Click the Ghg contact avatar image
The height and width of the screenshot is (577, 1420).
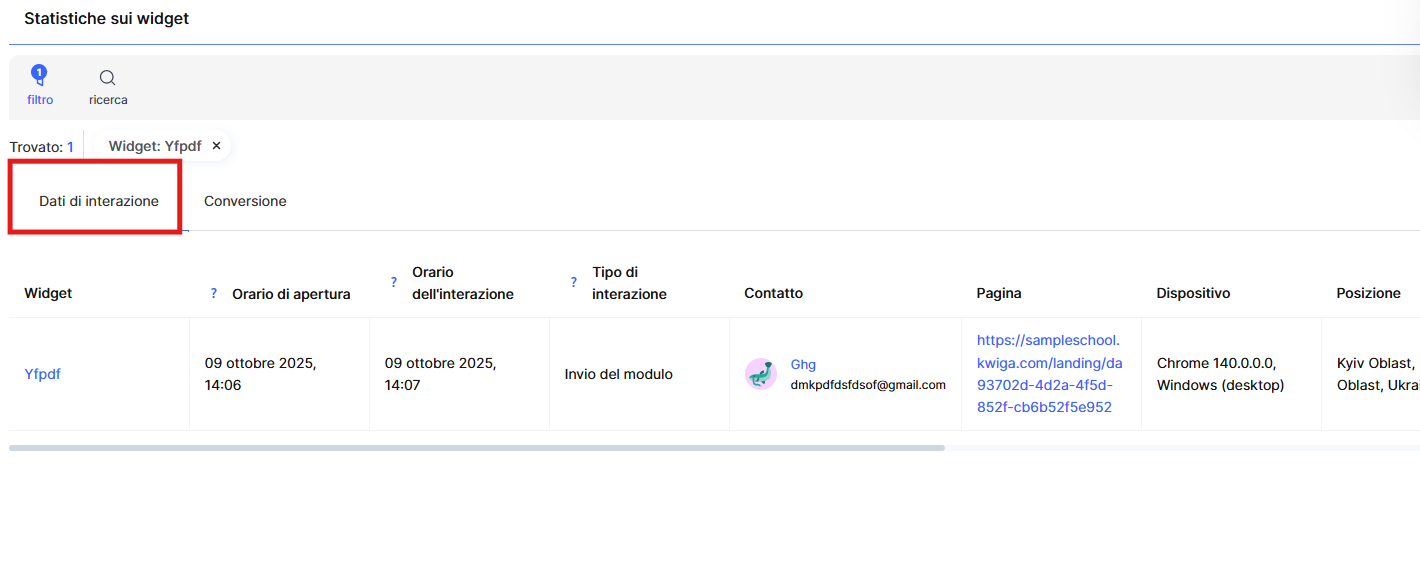[761, 374]
